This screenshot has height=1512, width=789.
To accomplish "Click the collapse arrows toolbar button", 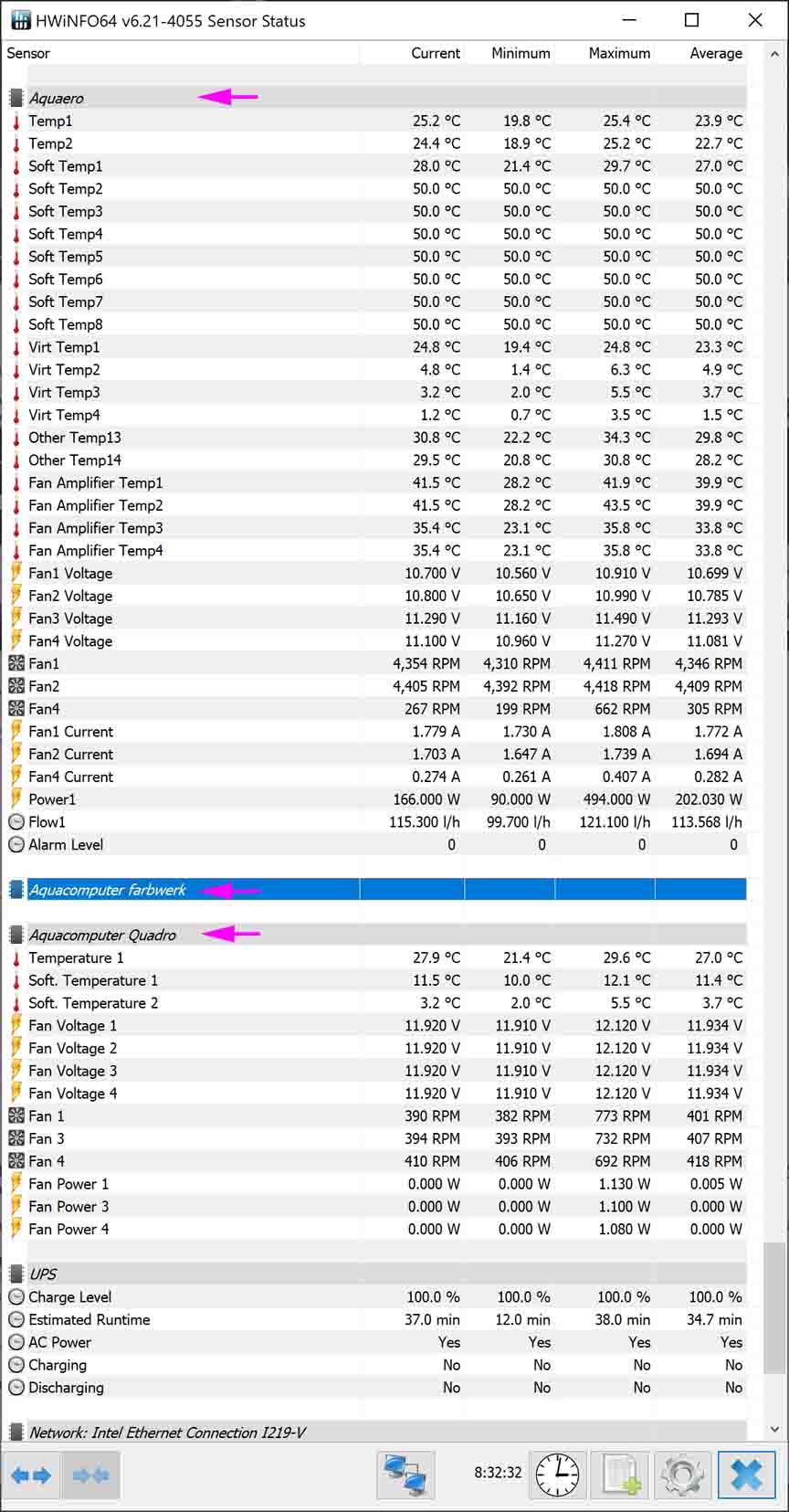I will coord(90,1475).
